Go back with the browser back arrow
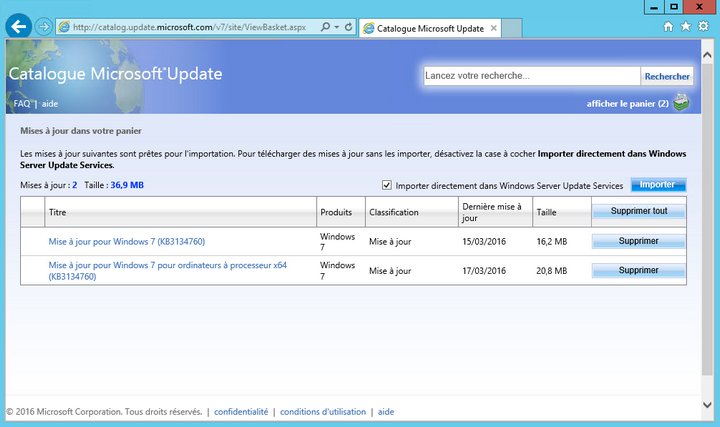Viewport: 720px width, 427px height. click(x=18, y=27)
